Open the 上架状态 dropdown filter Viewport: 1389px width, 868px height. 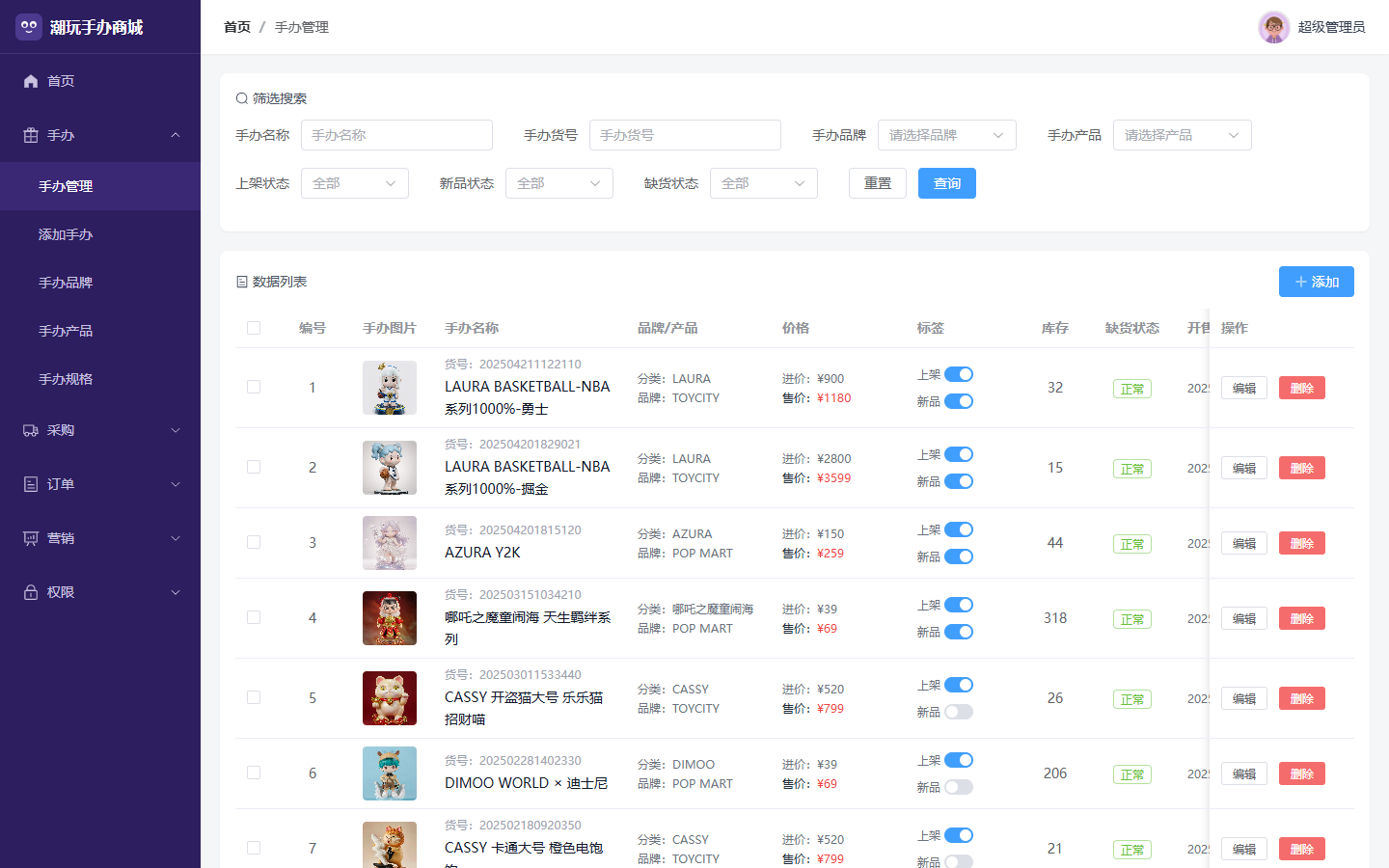click(355, 183)
